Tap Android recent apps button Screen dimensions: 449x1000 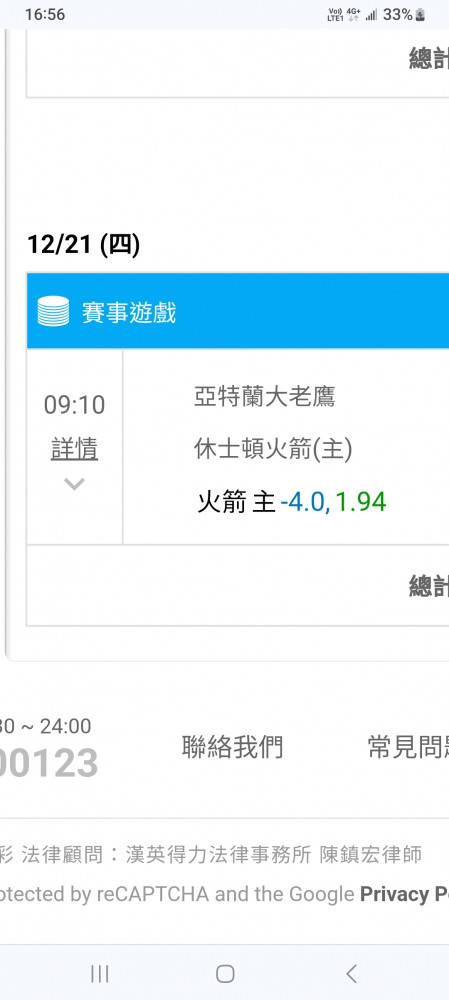(99, 973)
